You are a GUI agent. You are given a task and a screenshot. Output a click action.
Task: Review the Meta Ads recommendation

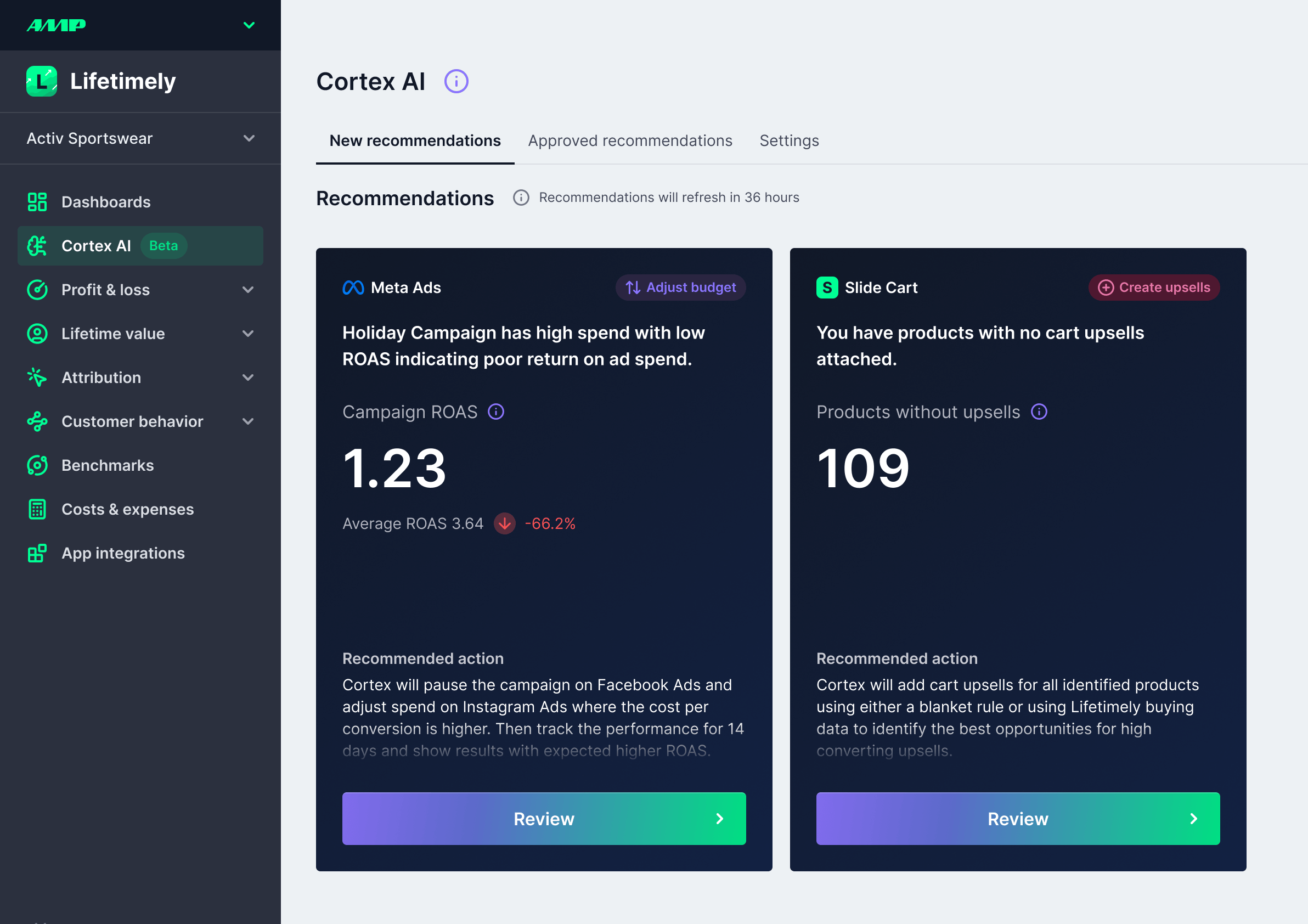click(x=544, y=818)
